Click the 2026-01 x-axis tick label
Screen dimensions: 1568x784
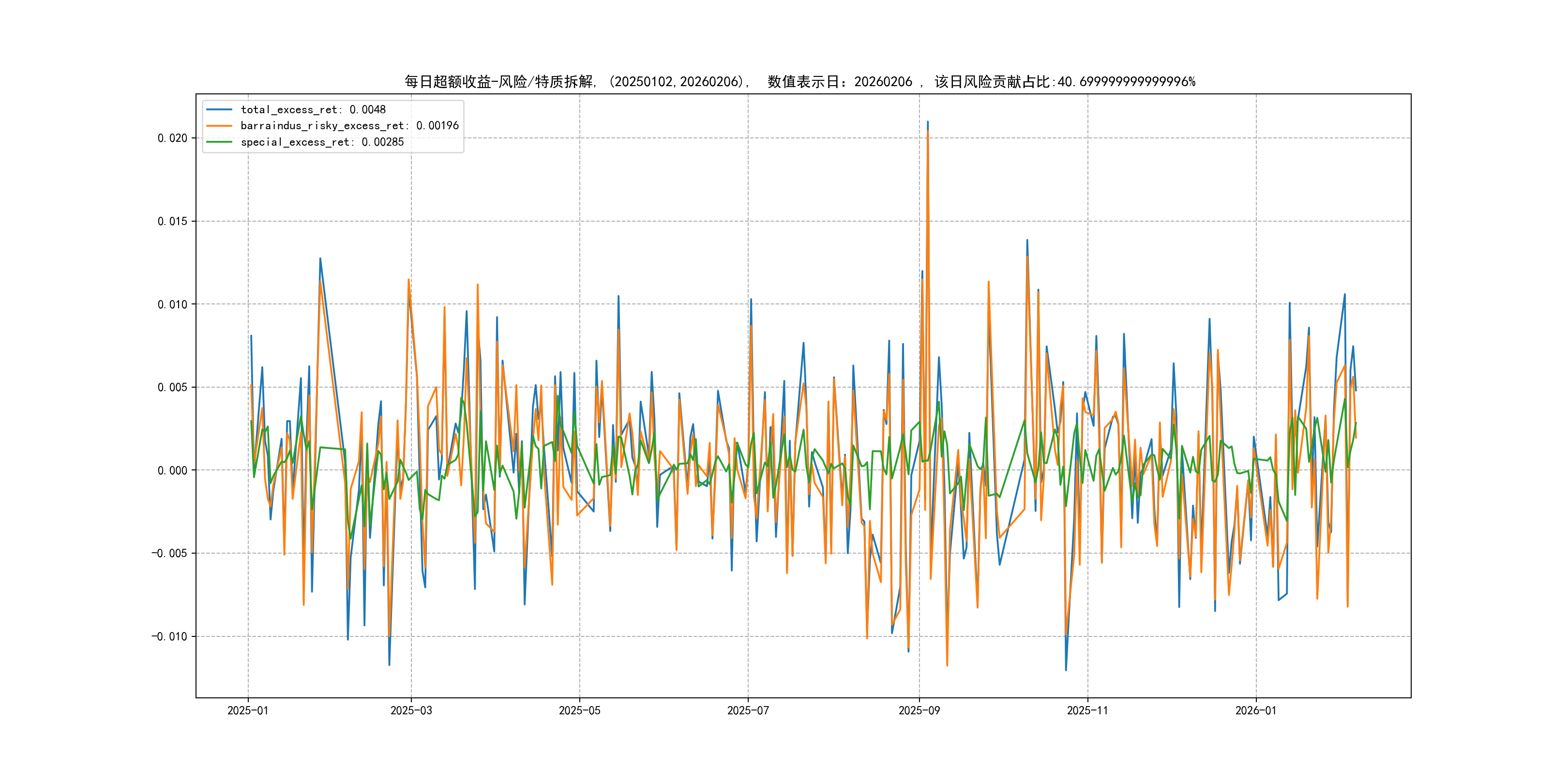[1256, 710]
